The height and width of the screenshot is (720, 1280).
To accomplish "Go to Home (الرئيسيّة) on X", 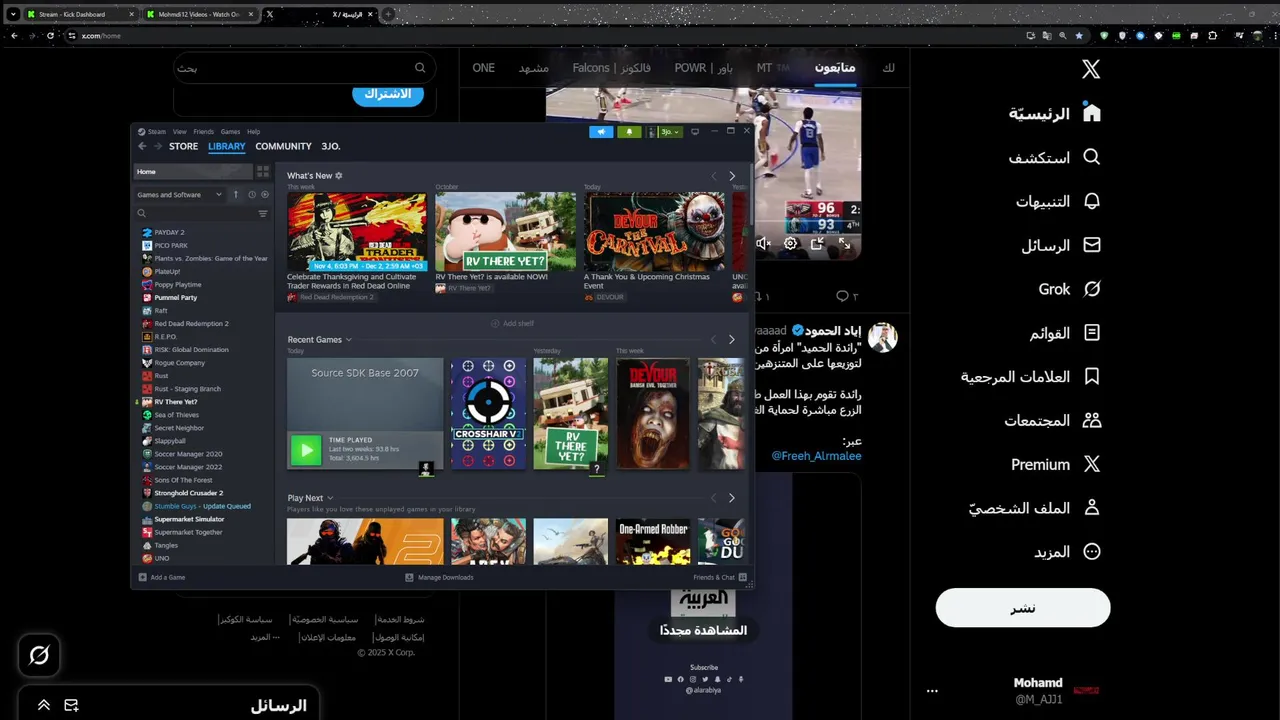I will click(x=1055, y=113).
